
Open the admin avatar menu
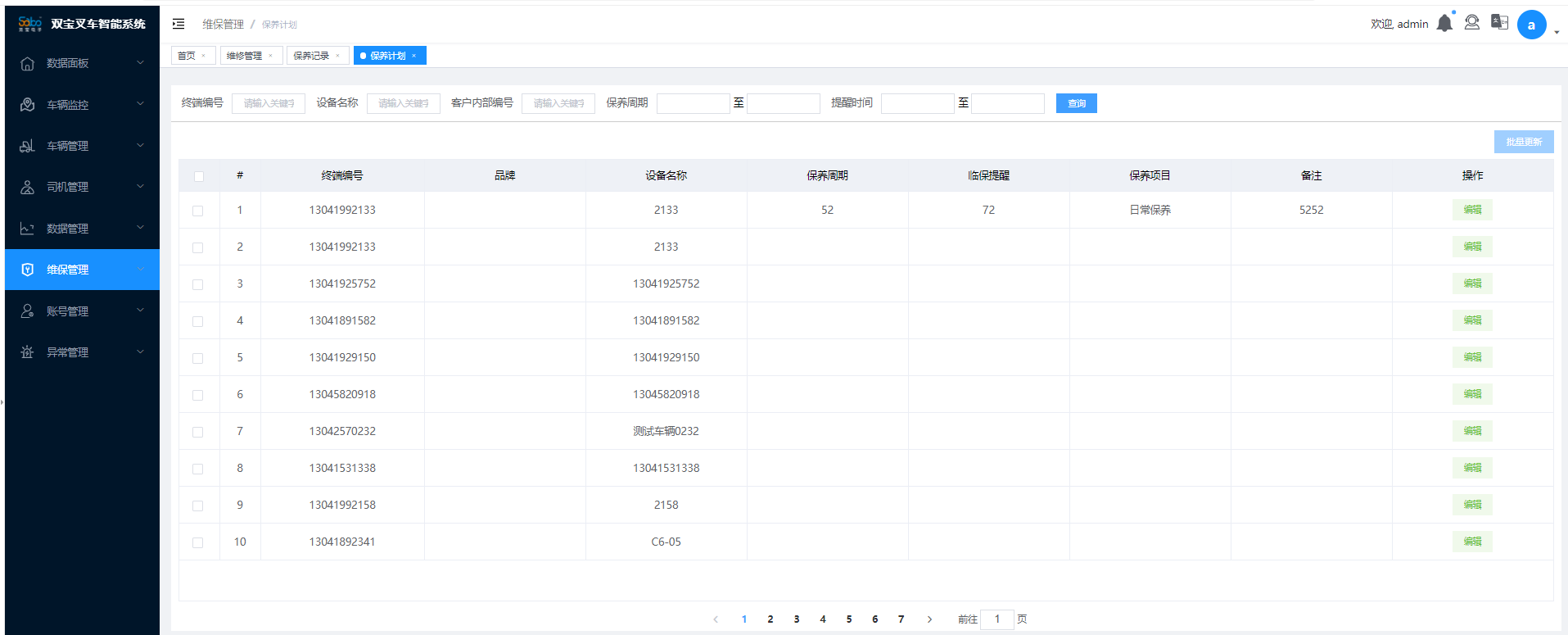click(1531, 25)
